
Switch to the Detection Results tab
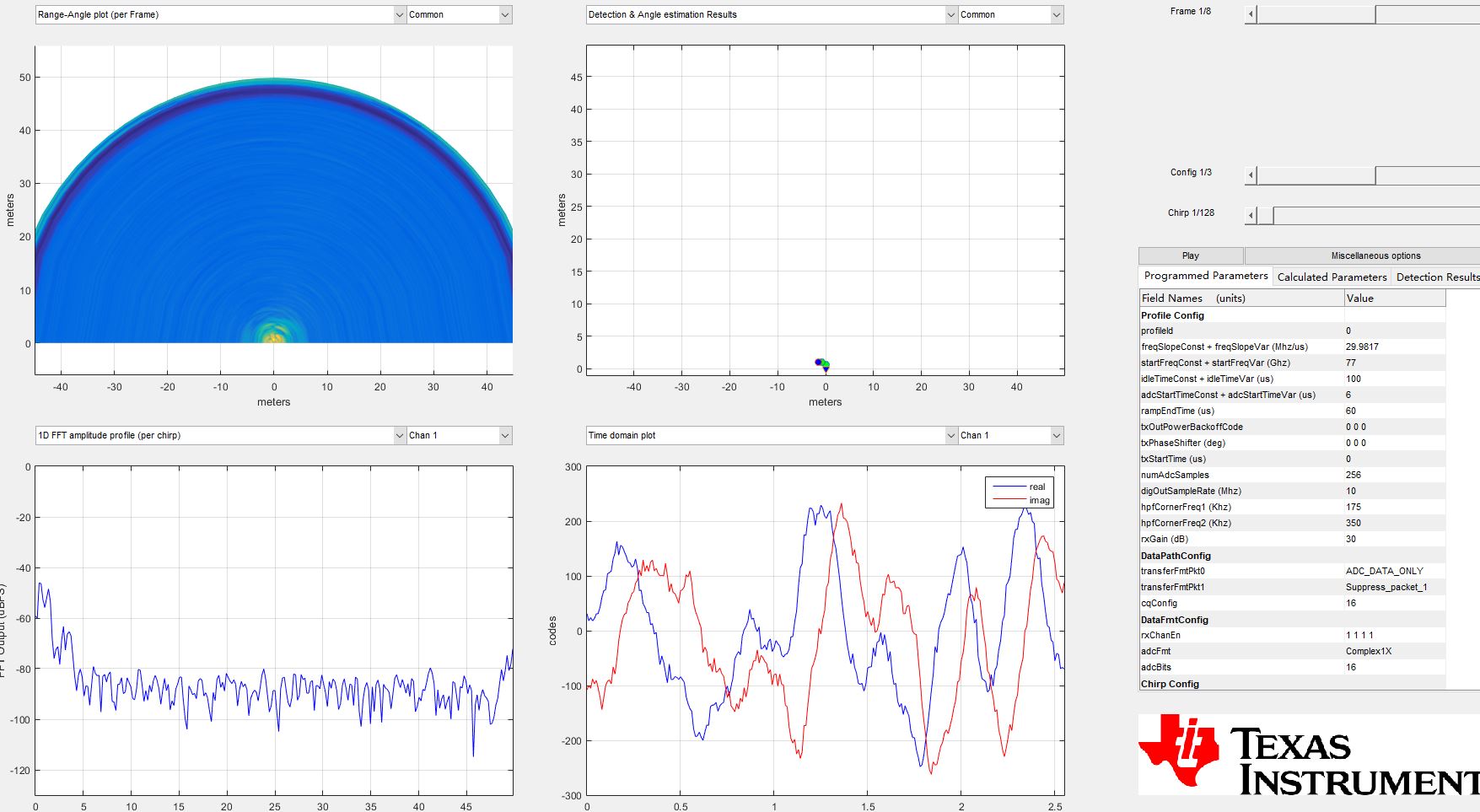coord(1436,277)
